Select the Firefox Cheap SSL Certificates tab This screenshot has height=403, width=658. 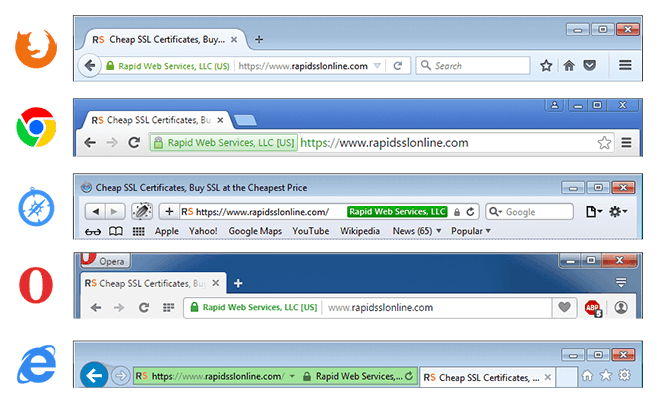click(x=164, y=39)
